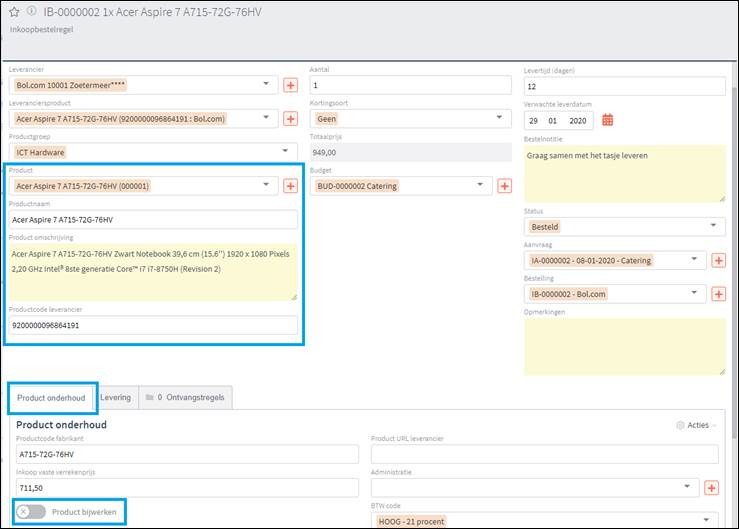Mark record as favorite with star icon

coord(15,12)
